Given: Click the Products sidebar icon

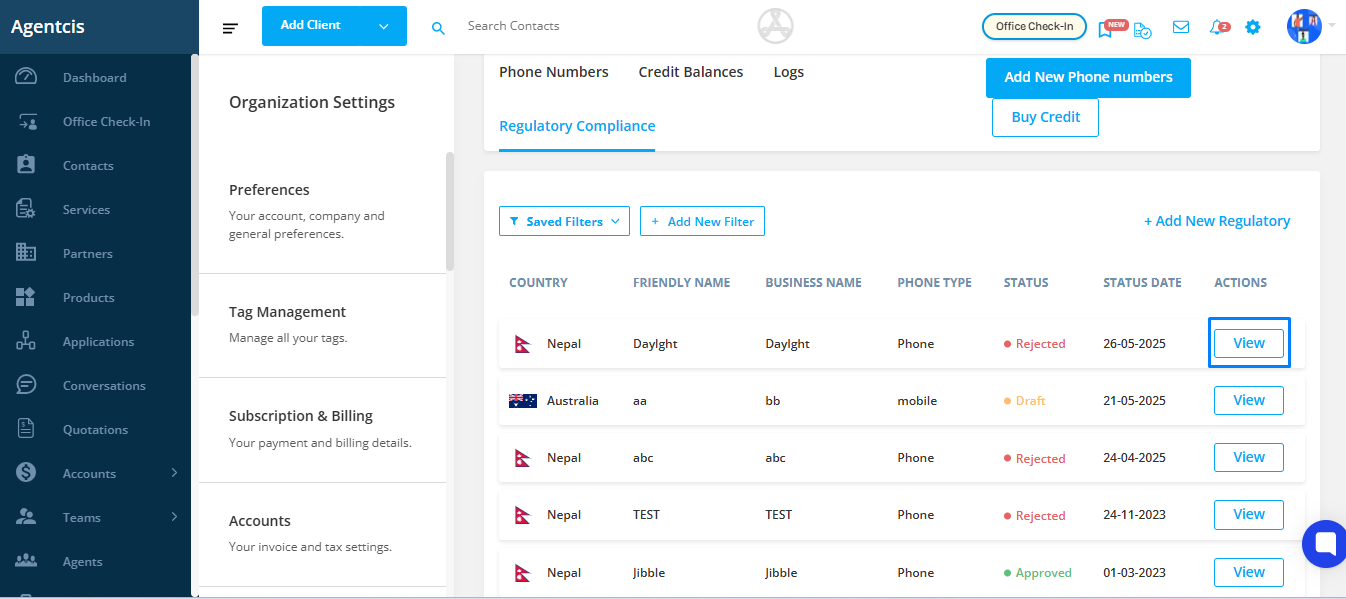Looking at the screenshot, I should tap(26, 297).
